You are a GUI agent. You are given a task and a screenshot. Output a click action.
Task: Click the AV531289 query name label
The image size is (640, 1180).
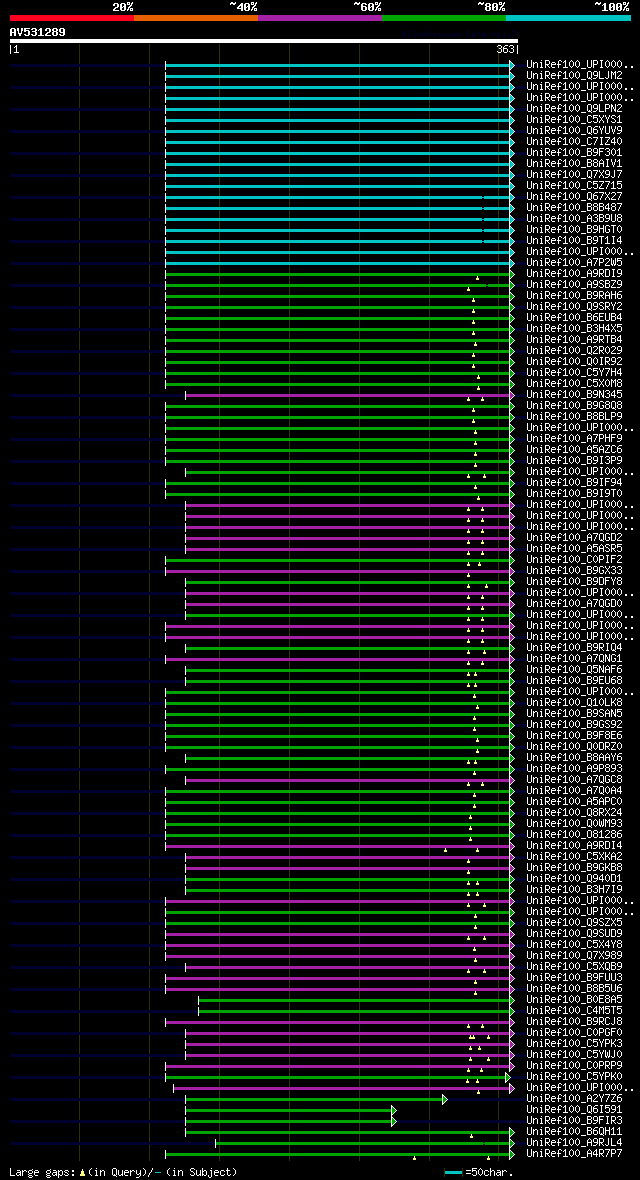[38, 32]
